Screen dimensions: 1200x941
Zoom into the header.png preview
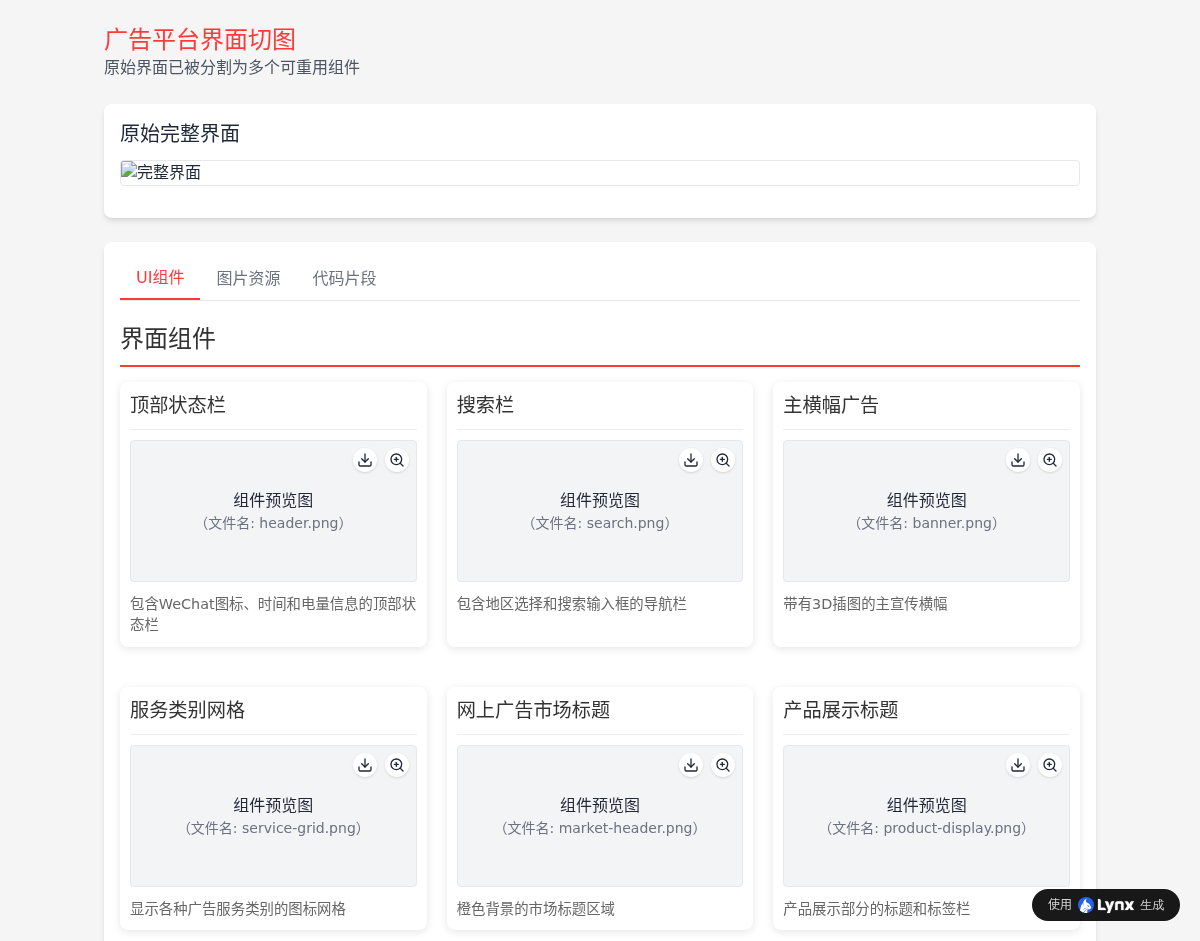[397, 460]
